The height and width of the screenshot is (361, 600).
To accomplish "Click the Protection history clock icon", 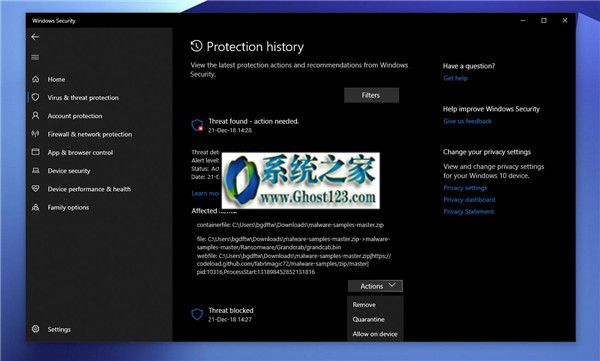I will coord(196,46).
